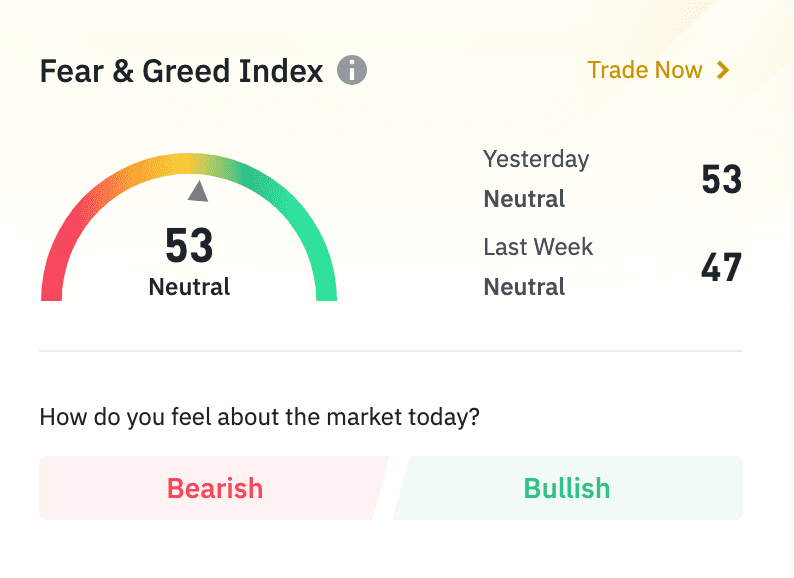
Task: Click yesterday's index value of 53
Action: click(721, 180)
